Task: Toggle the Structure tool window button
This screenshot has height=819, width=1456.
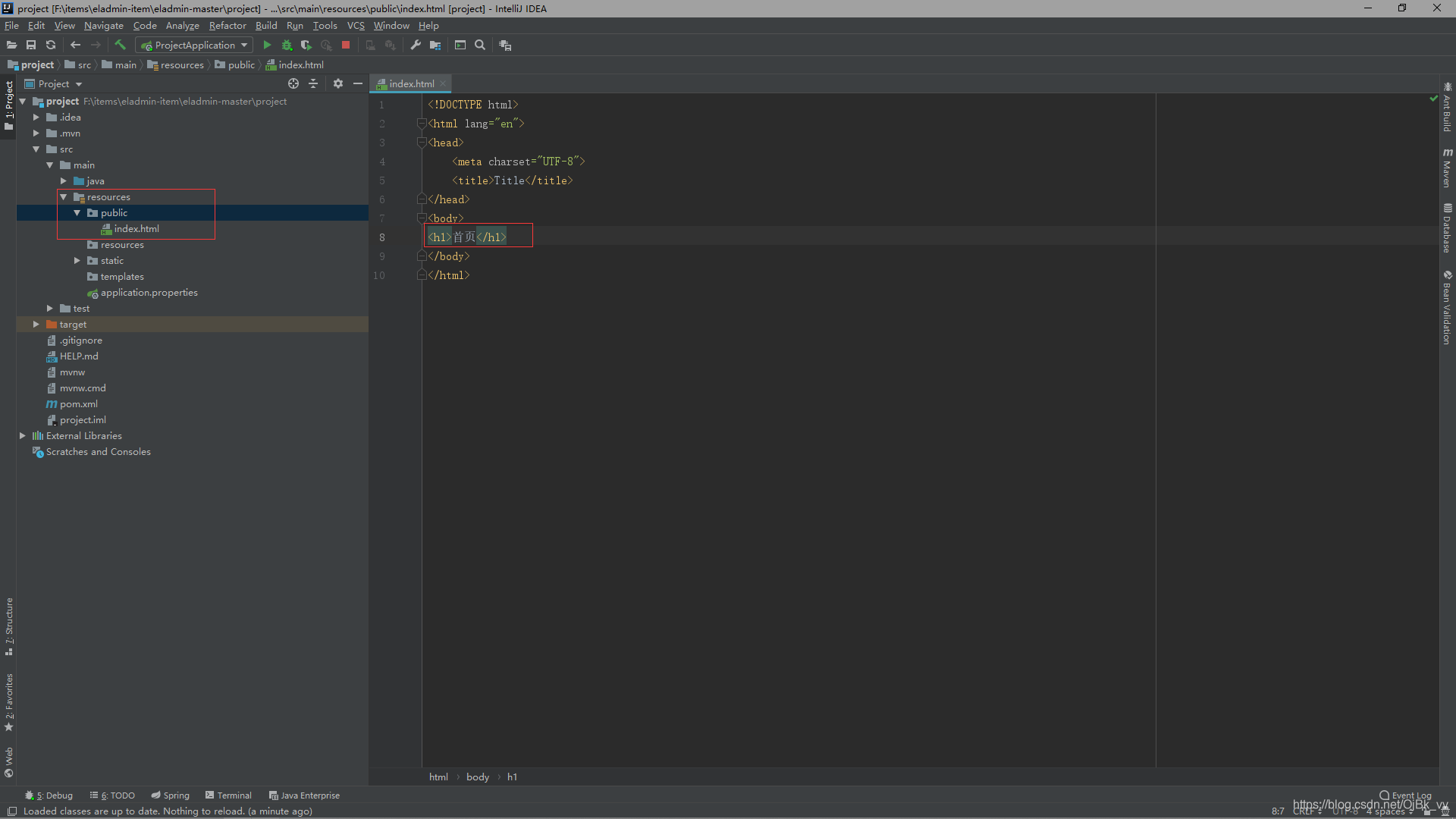Action: 8,626
